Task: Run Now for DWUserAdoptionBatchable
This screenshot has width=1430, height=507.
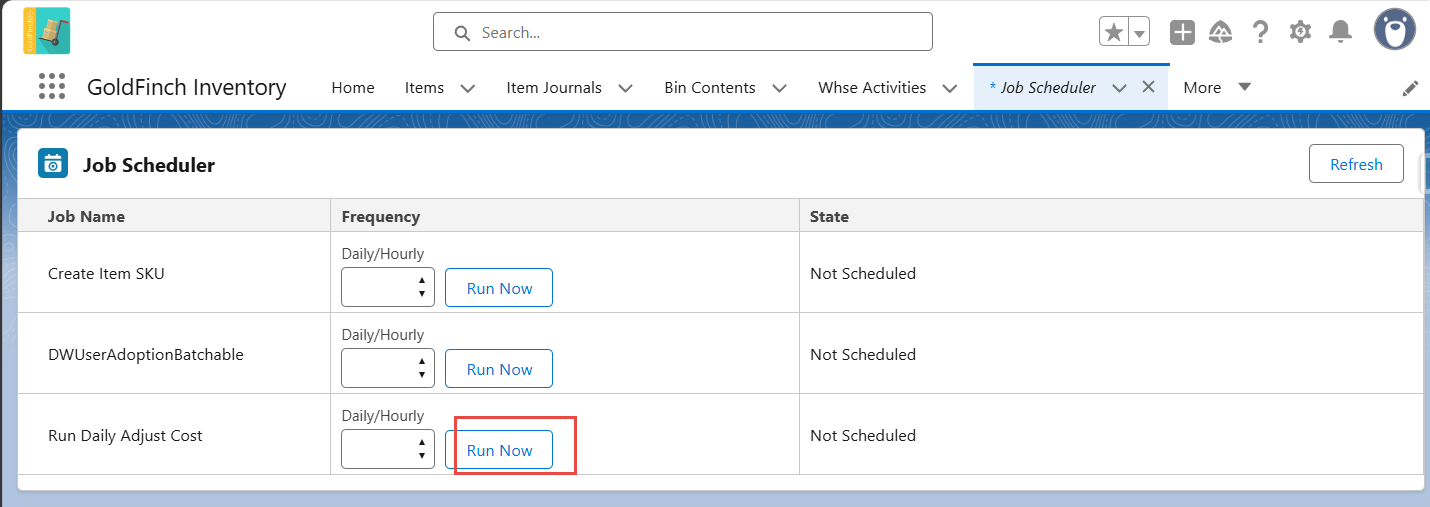Action: tap(499, 369)
